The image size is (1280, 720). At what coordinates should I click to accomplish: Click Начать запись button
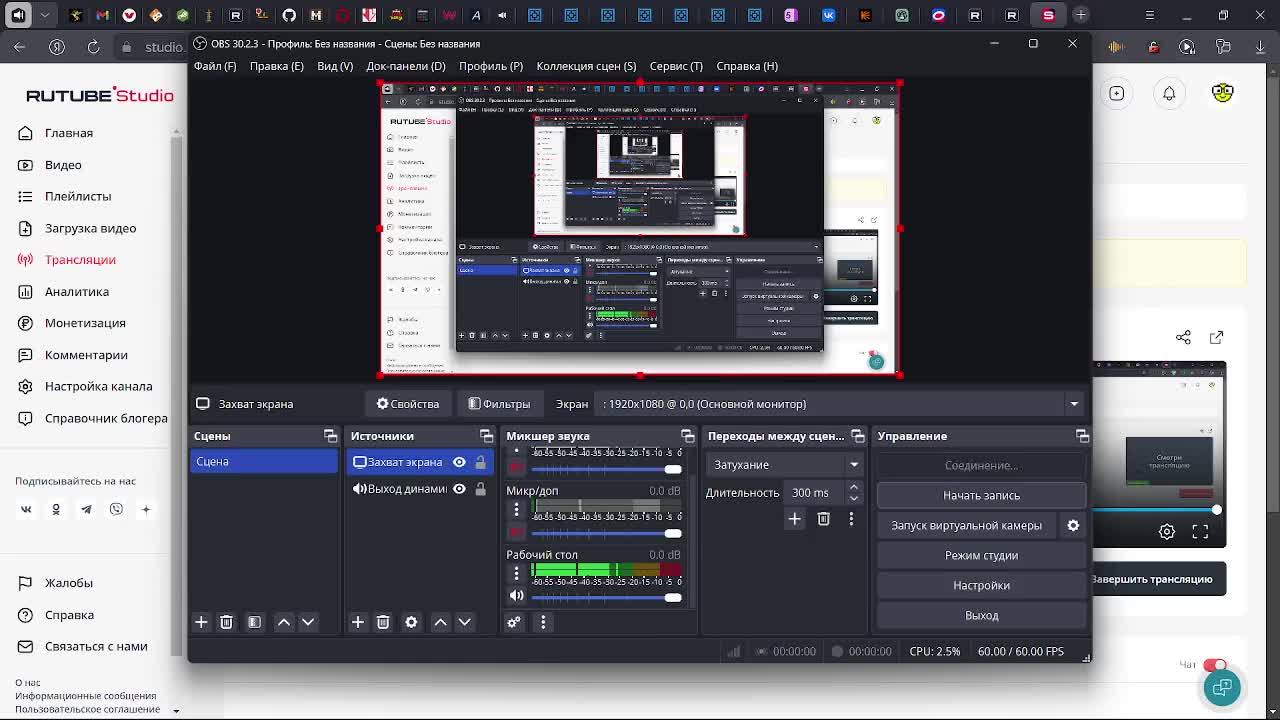(981, 495)
